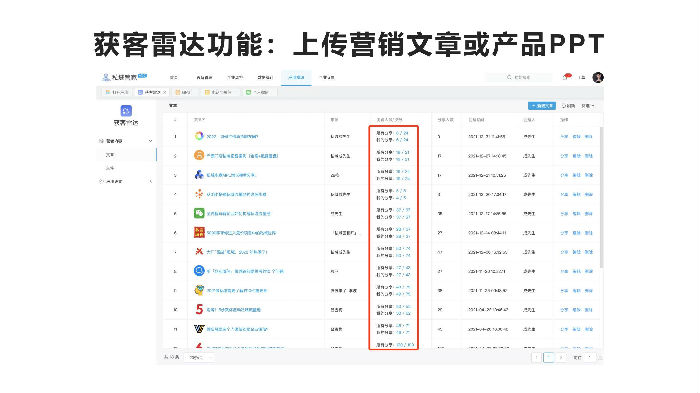Screen dimensions: 700x393
Task: Go to the next page using the pagination arrow
Action: [x=561, y=357]
